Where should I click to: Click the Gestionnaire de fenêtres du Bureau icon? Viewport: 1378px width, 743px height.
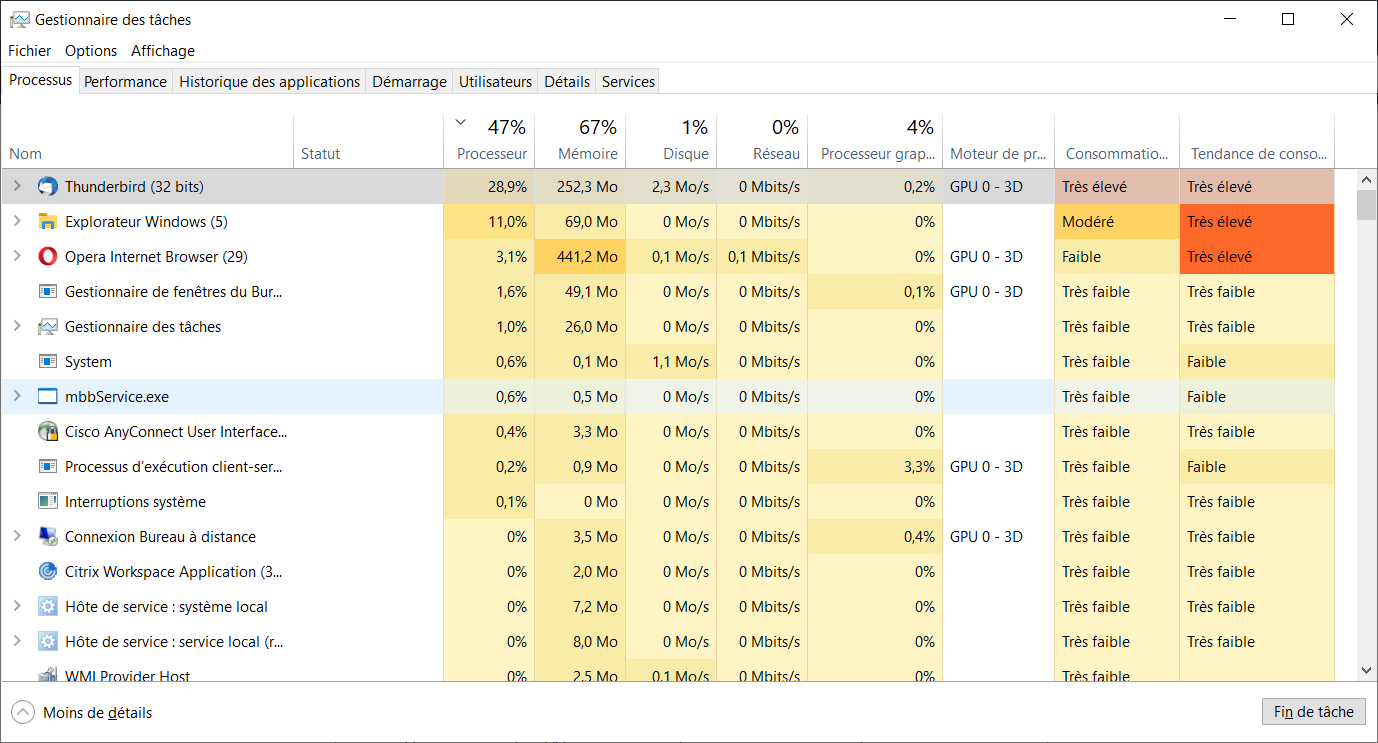(47, 292)
